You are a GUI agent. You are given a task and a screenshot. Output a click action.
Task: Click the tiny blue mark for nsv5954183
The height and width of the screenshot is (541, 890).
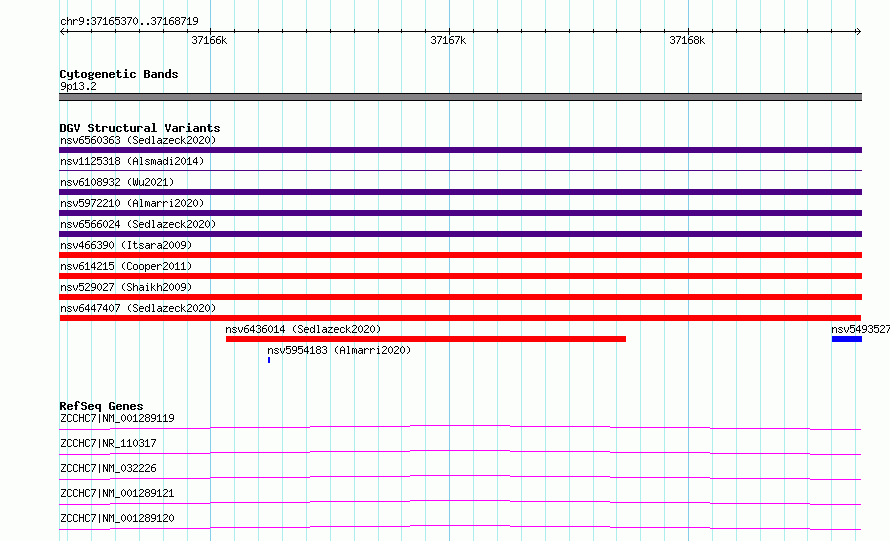pyautogui.click(x=269, y=360)
